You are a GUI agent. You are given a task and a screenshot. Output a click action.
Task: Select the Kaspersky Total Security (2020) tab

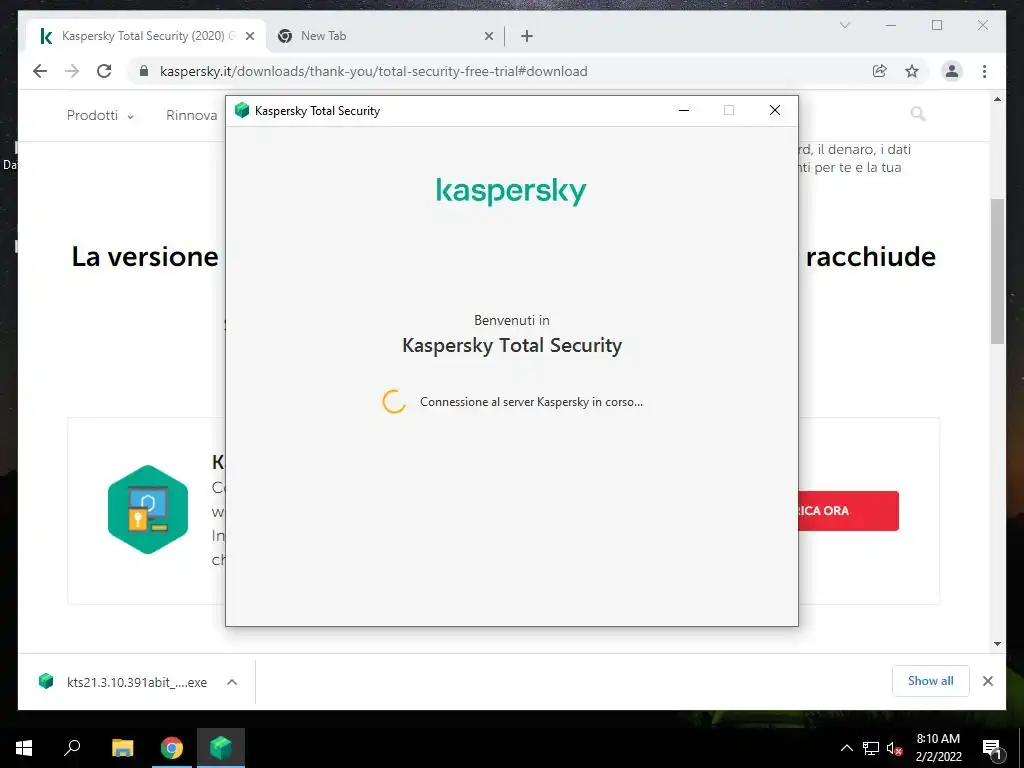pos(146,36)
